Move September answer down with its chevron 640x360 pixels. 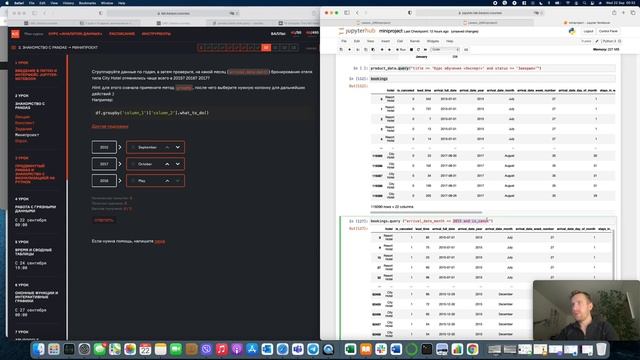point(178,147)
